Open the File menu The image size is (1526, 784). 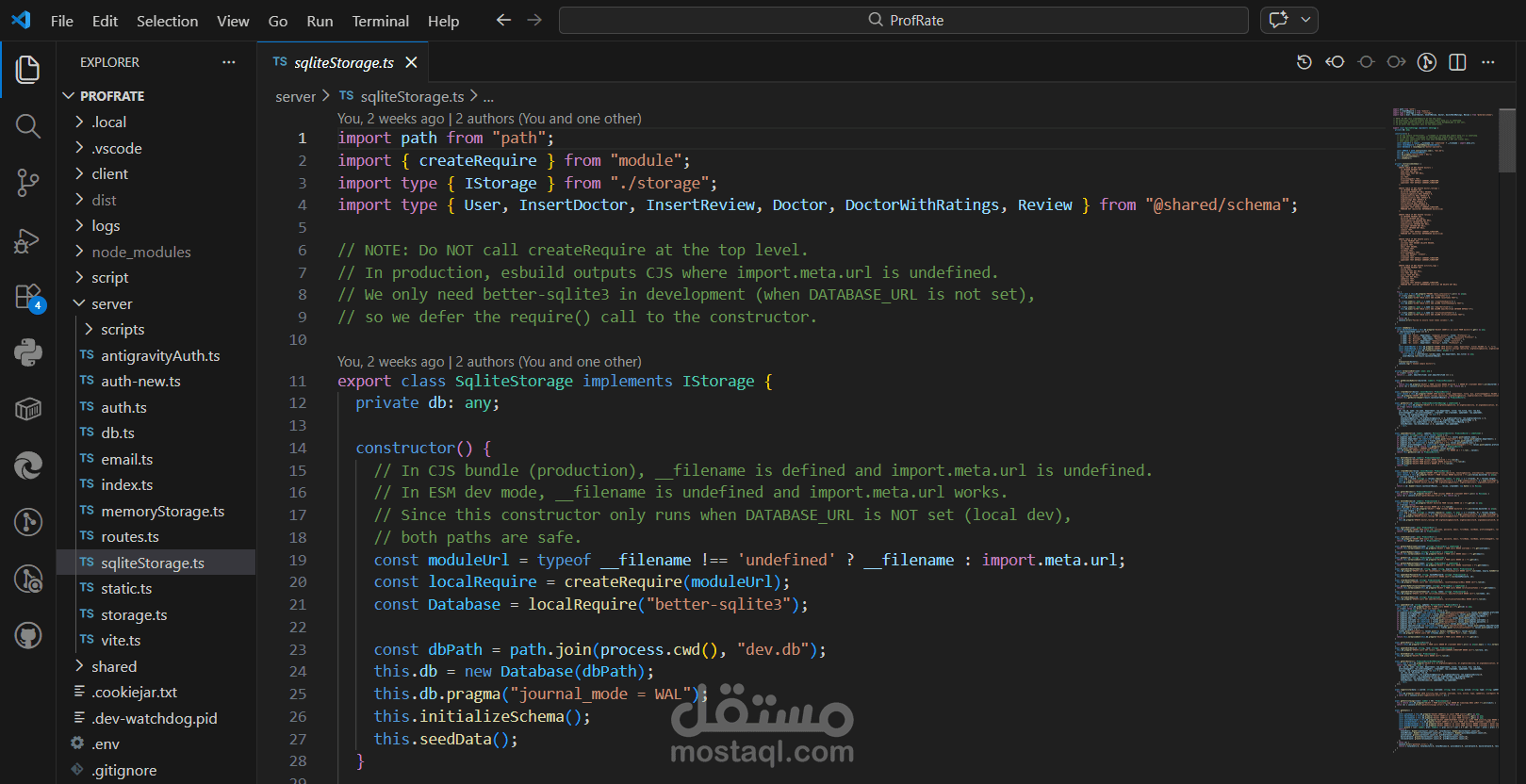tap(62, 21)
